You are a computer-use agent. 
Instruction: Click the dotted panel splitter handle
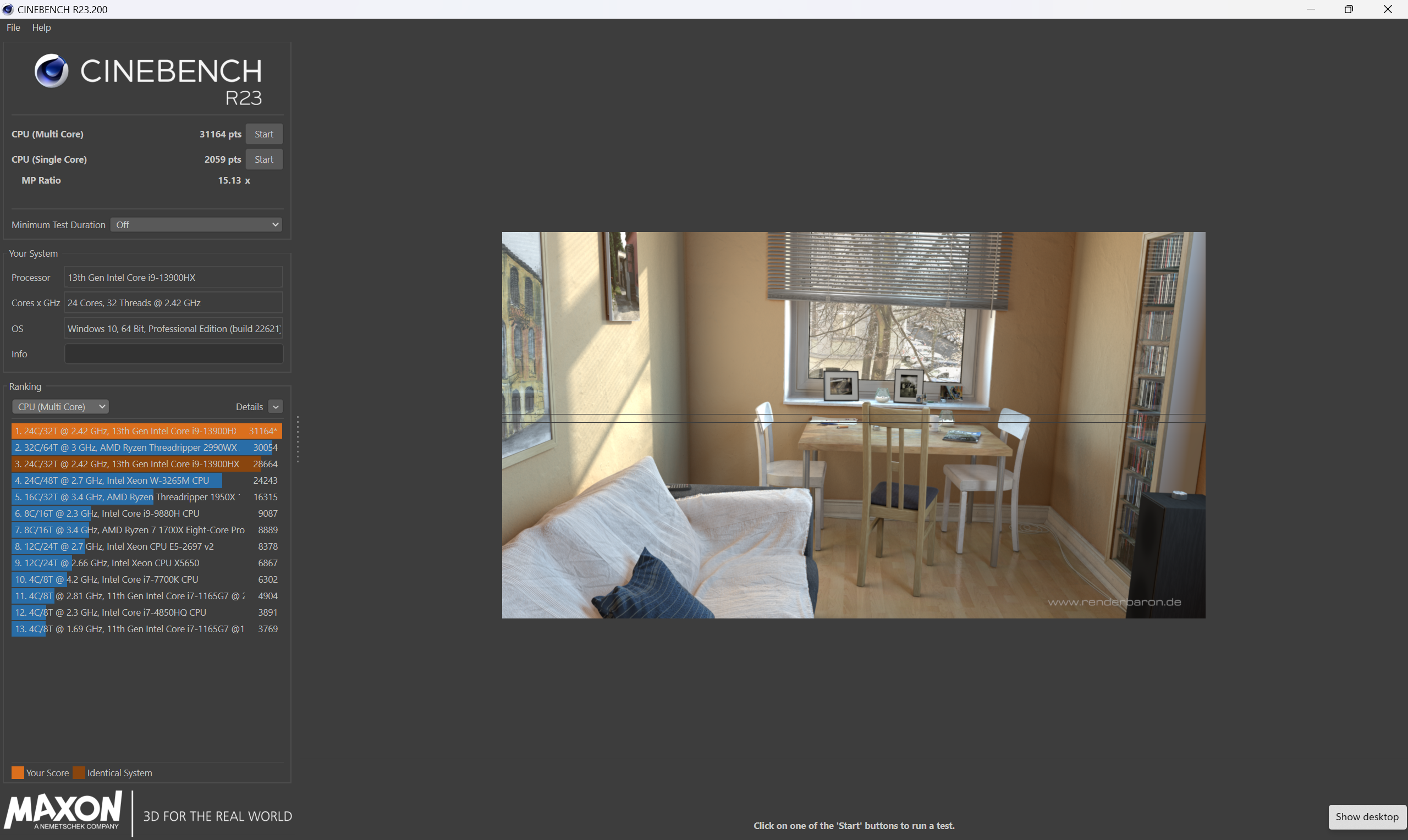(298, 440)
